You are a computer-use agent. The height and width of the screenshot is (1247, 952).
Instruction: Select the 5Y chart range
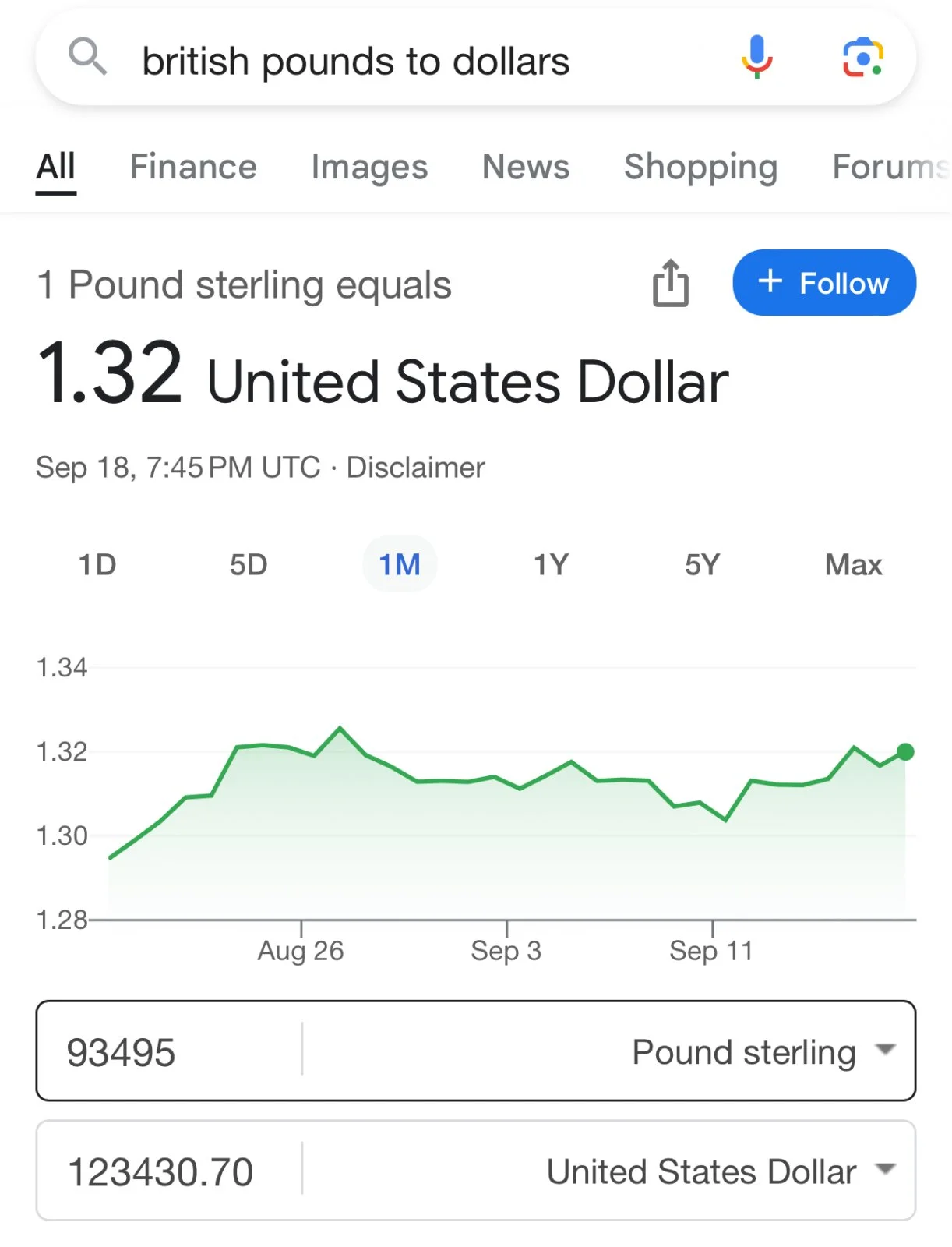click(702, 564)
